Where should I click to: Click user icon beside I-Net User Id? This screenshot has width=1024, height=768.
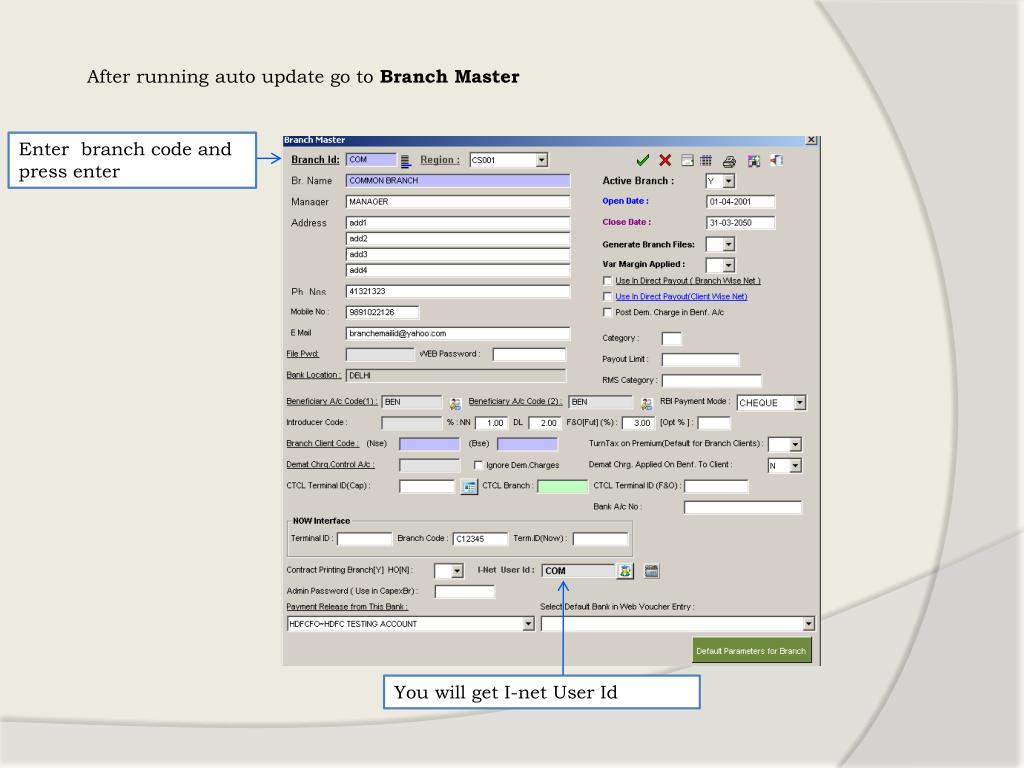(x=625, y=571)
